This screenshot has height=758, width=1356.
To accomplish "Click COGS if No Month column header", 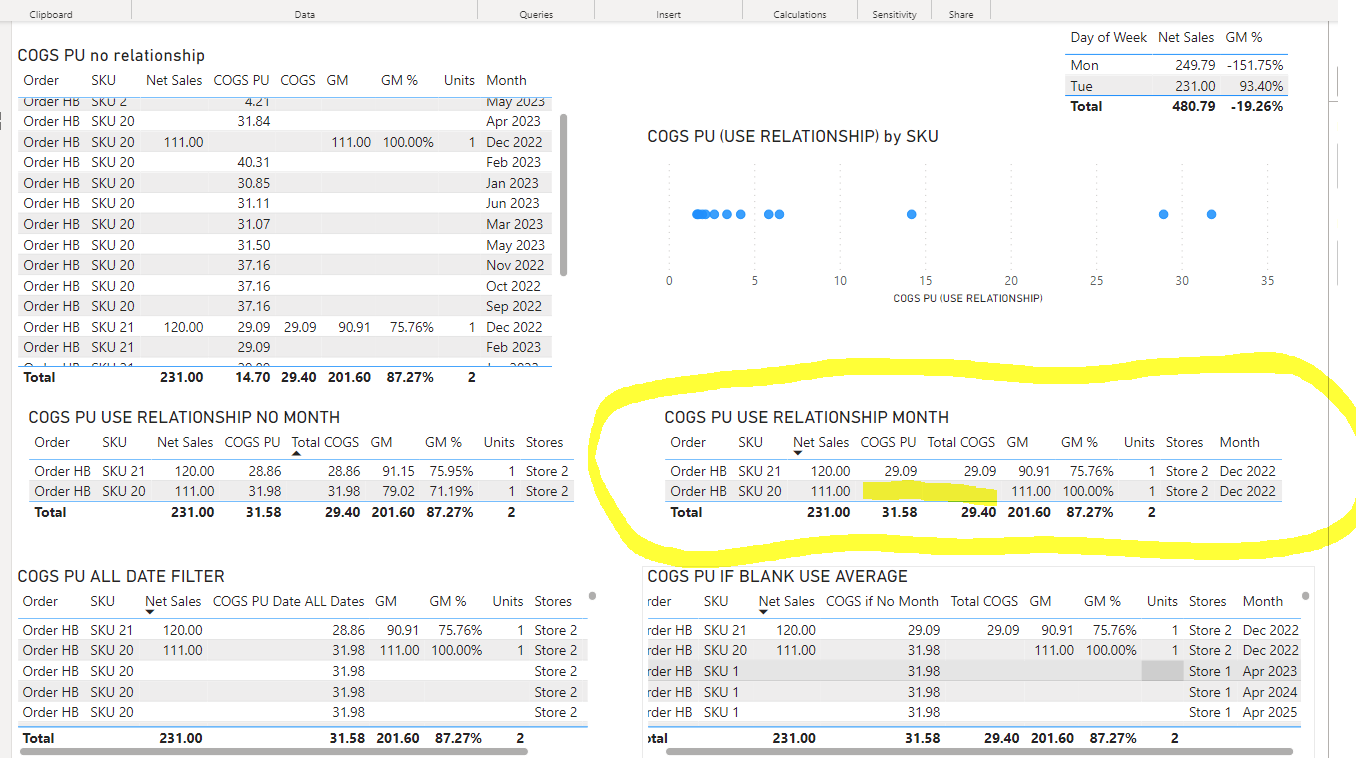I will pyautogui.click(x=882, y=601).
